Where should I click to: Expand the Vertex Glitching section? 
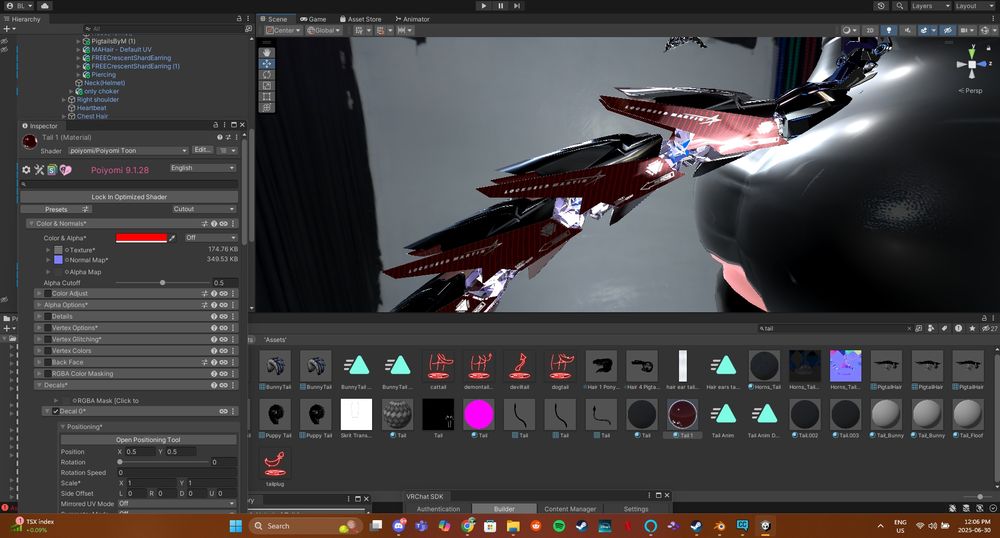point(39,339)
